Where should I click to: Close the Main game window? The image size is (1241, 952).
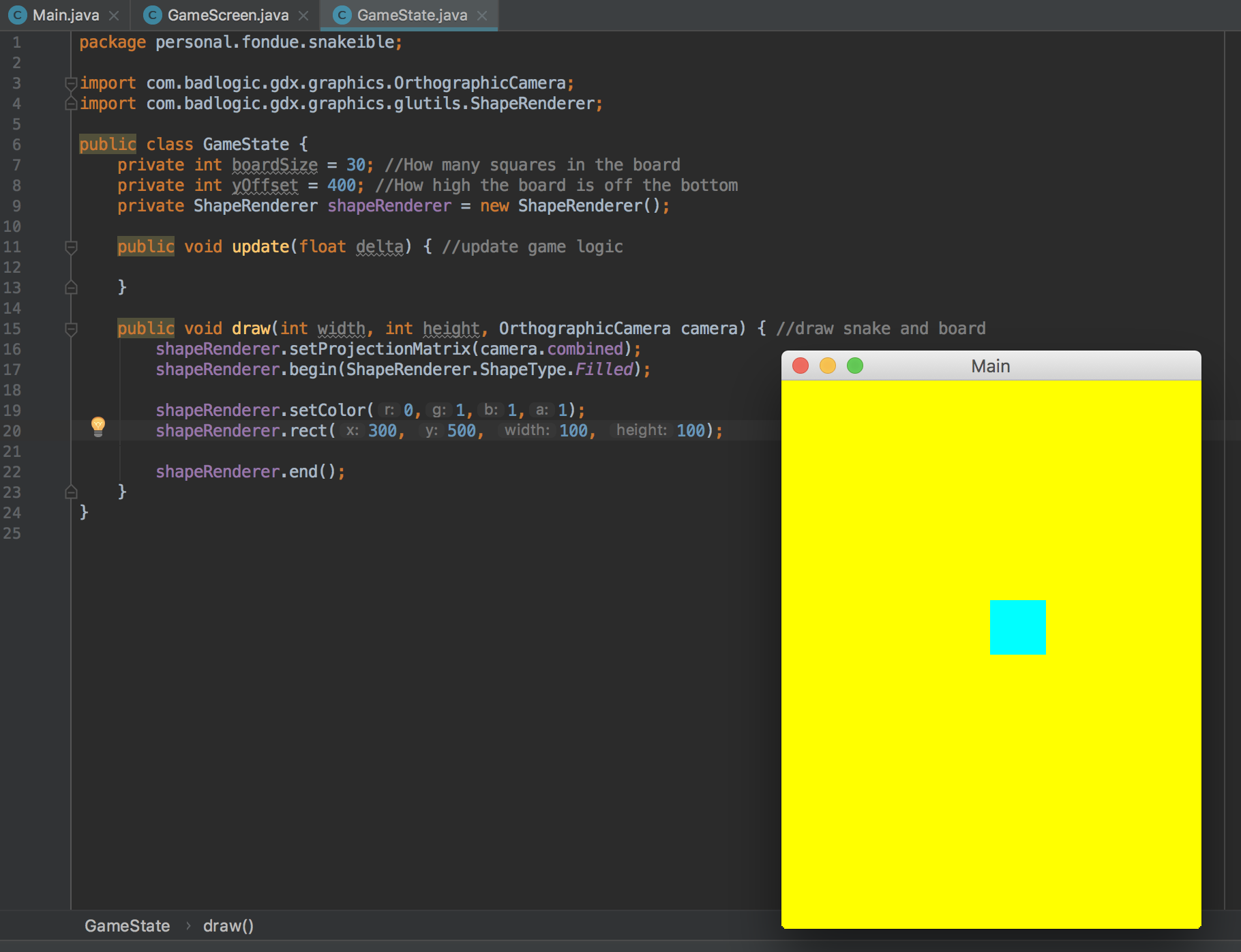click(801, 366)
